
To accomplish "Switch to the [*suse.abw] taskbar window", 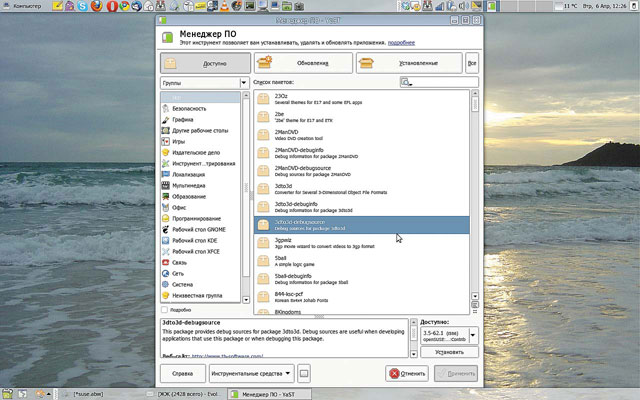I will [102, 394].
